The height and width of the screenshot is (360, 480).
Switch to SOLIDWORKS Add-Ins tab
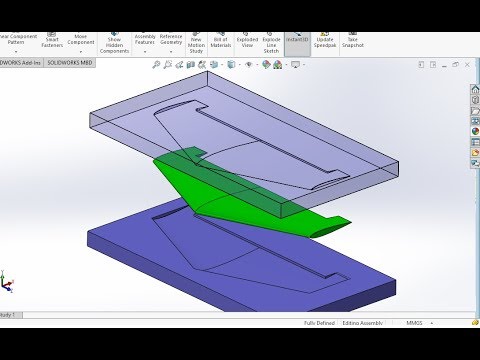[22, 63]
